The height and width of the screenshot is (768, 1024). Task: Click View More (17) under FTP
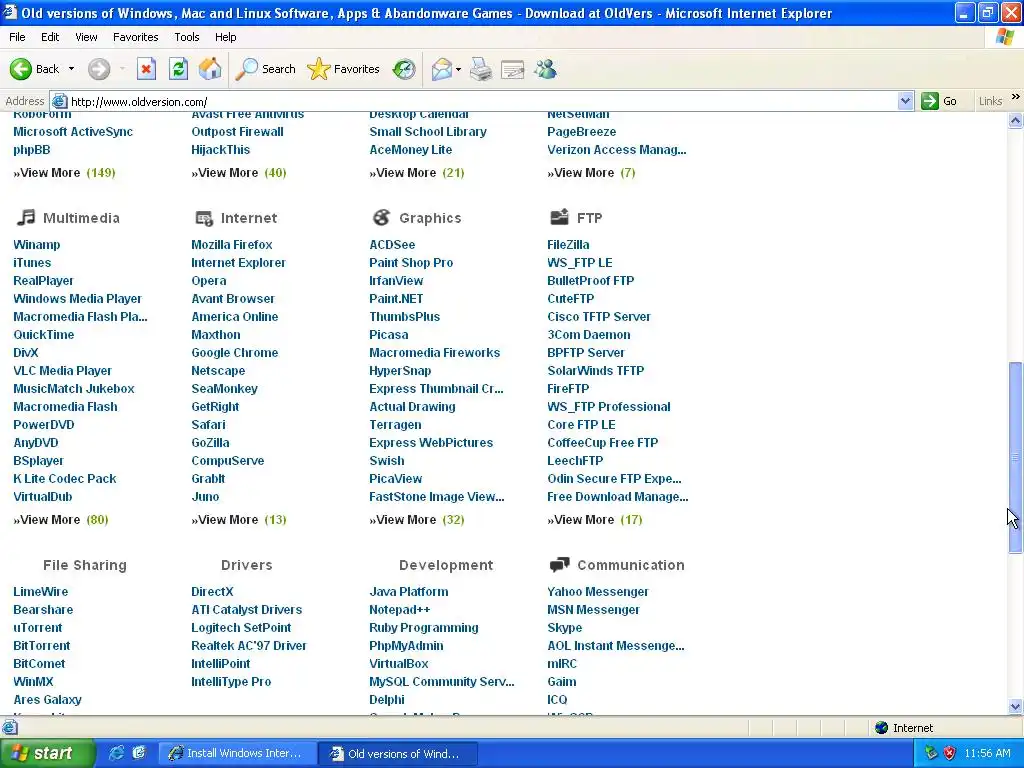[595, 520]
